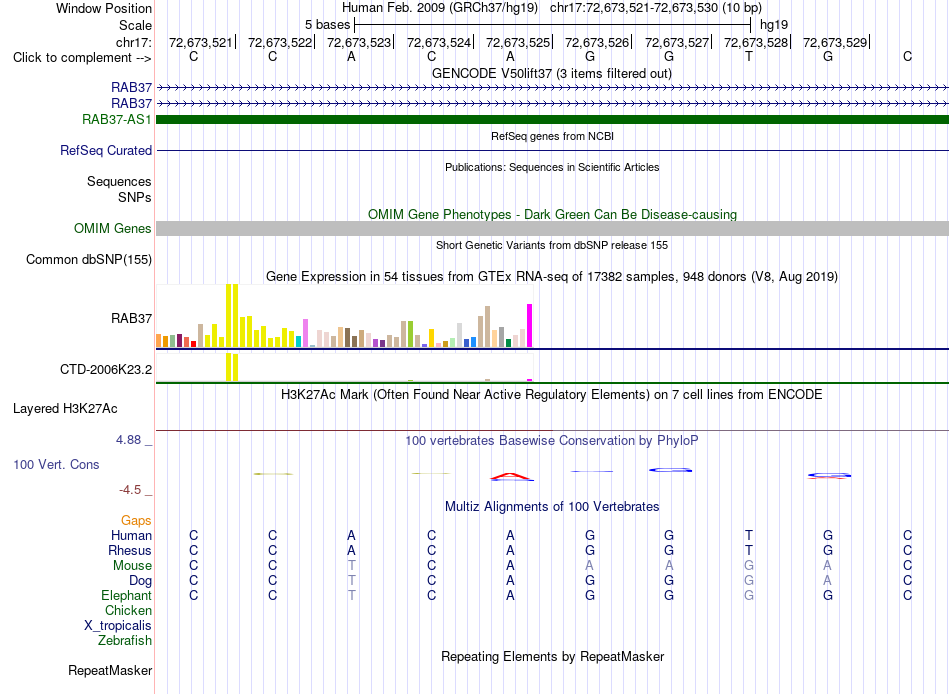Viewport: 950px width, 694px height.
Task: Open the RefSeq Curated track label
Action: click(106, 150)
